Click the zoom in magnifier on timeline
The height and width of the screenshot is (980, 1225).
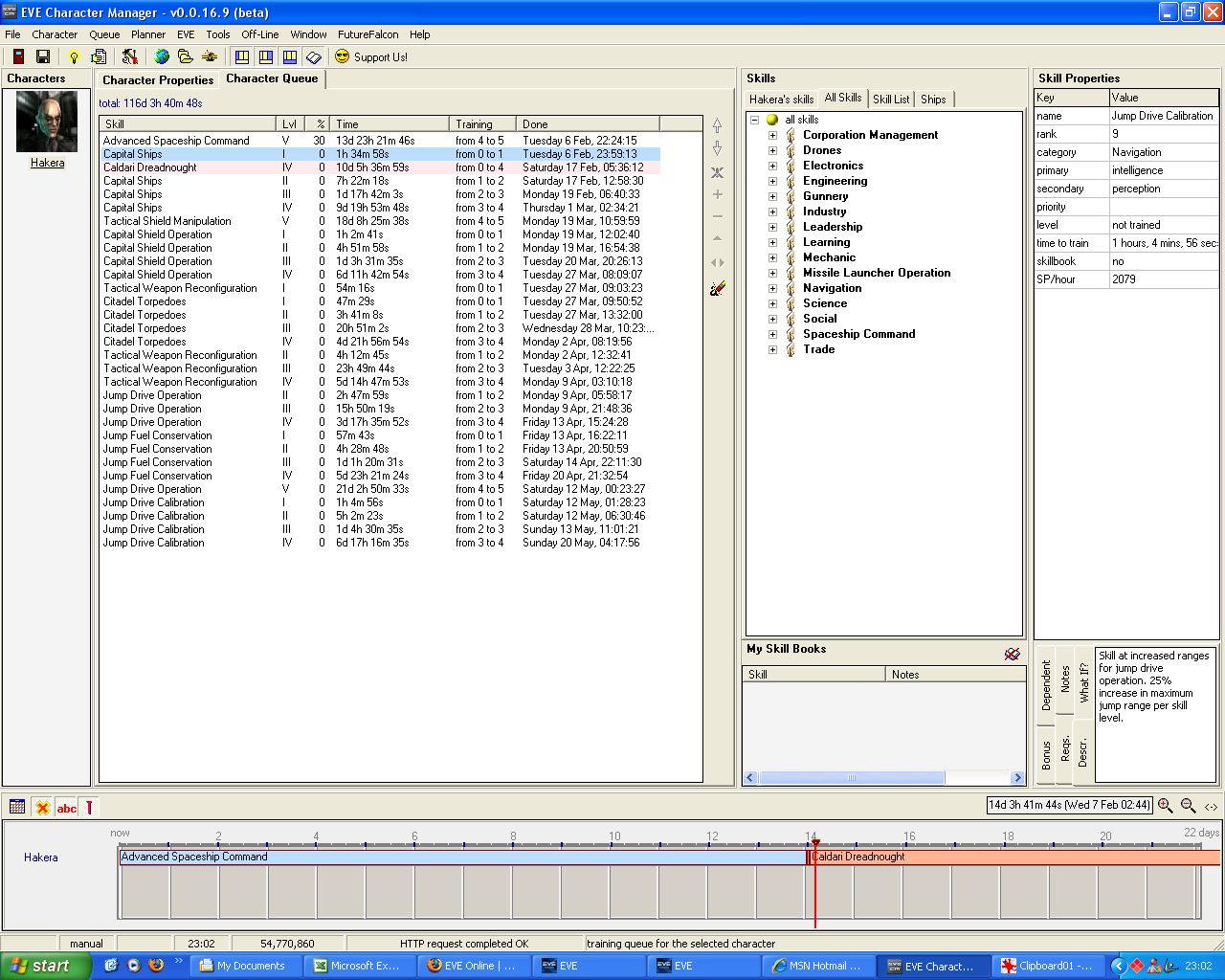point(1165,806)
